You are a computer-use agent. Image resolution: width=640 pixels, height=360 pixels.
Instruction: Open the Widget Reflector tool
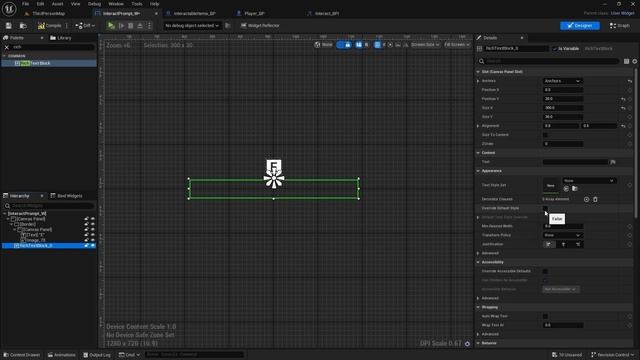pyautogui.click(x=260, y=26)
